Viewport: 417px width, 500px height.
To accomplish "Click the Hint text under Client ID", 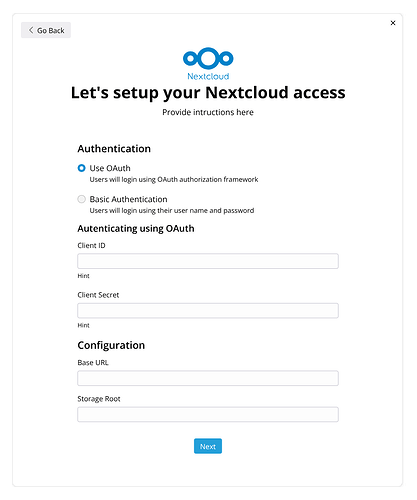I will pyautogui.click(x=83, y=276).
